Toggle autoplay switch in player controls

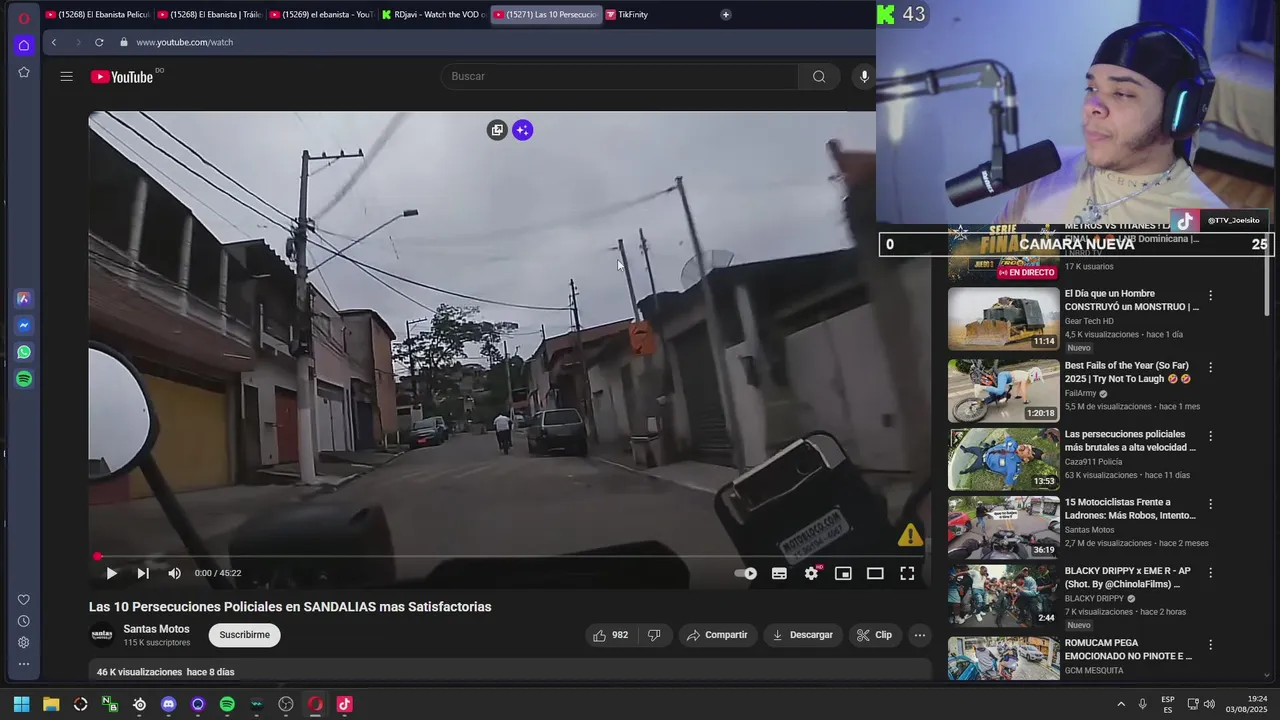pyautogui.click(x=746, y=573)
